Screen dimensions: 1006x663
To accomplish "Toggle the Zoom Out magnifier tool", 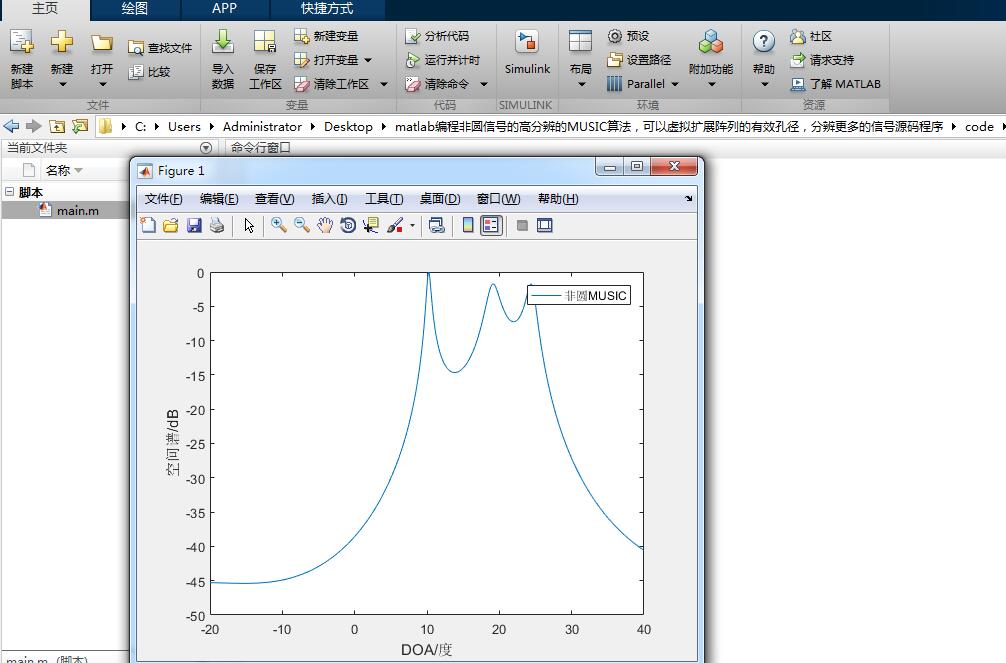I will 302,225.
